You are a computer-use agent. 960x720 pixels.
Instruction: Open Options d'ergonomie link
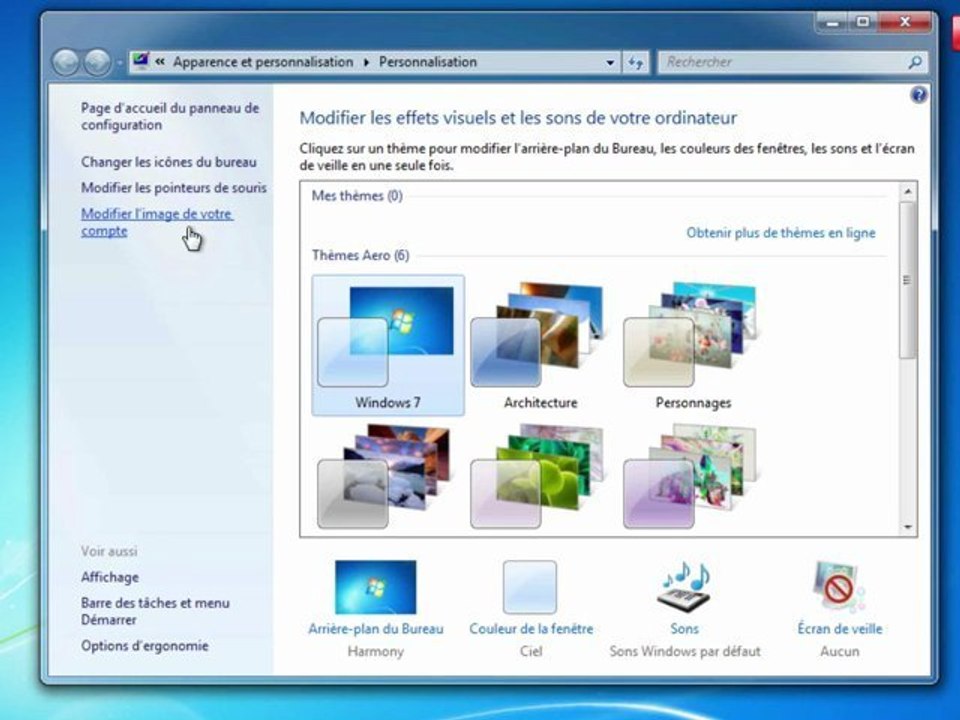pos(144,646)
